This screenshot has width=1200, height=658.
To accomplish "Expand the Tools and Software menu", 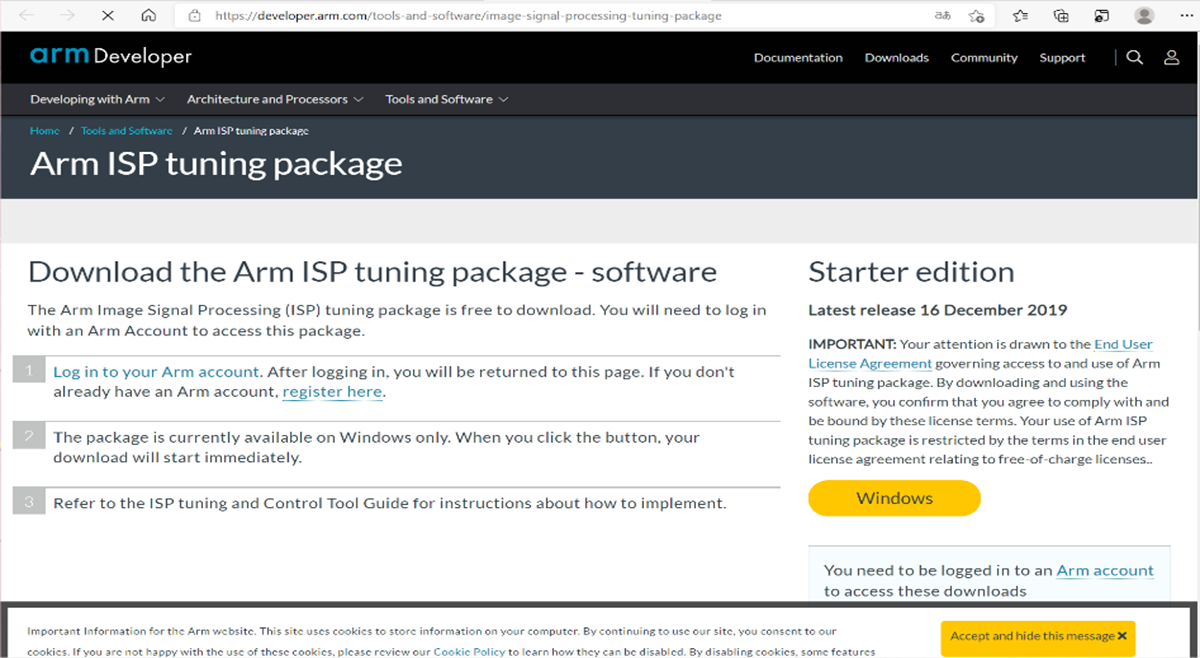I will tap(446, 99).
